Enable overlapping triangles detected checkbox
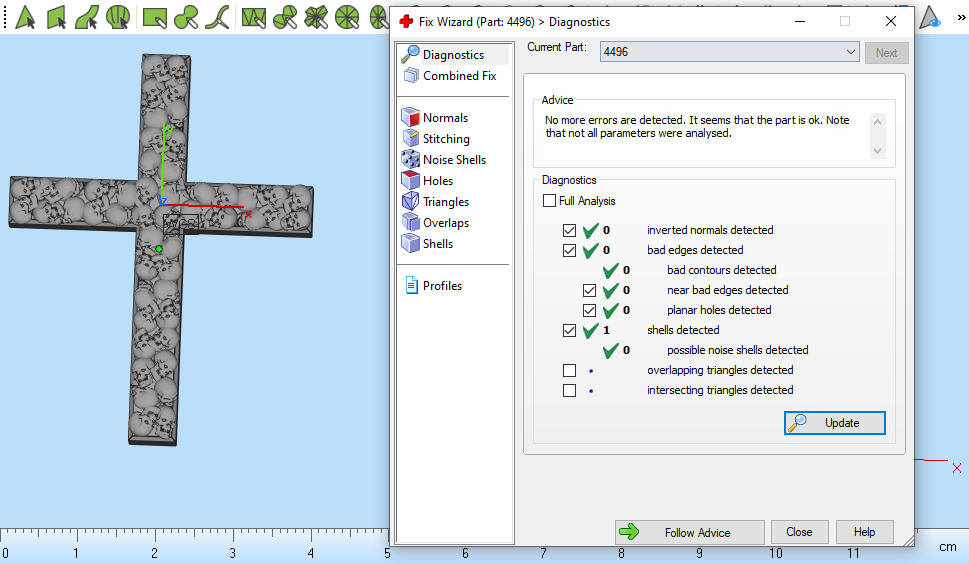969x564 pixels. point(570,370)
